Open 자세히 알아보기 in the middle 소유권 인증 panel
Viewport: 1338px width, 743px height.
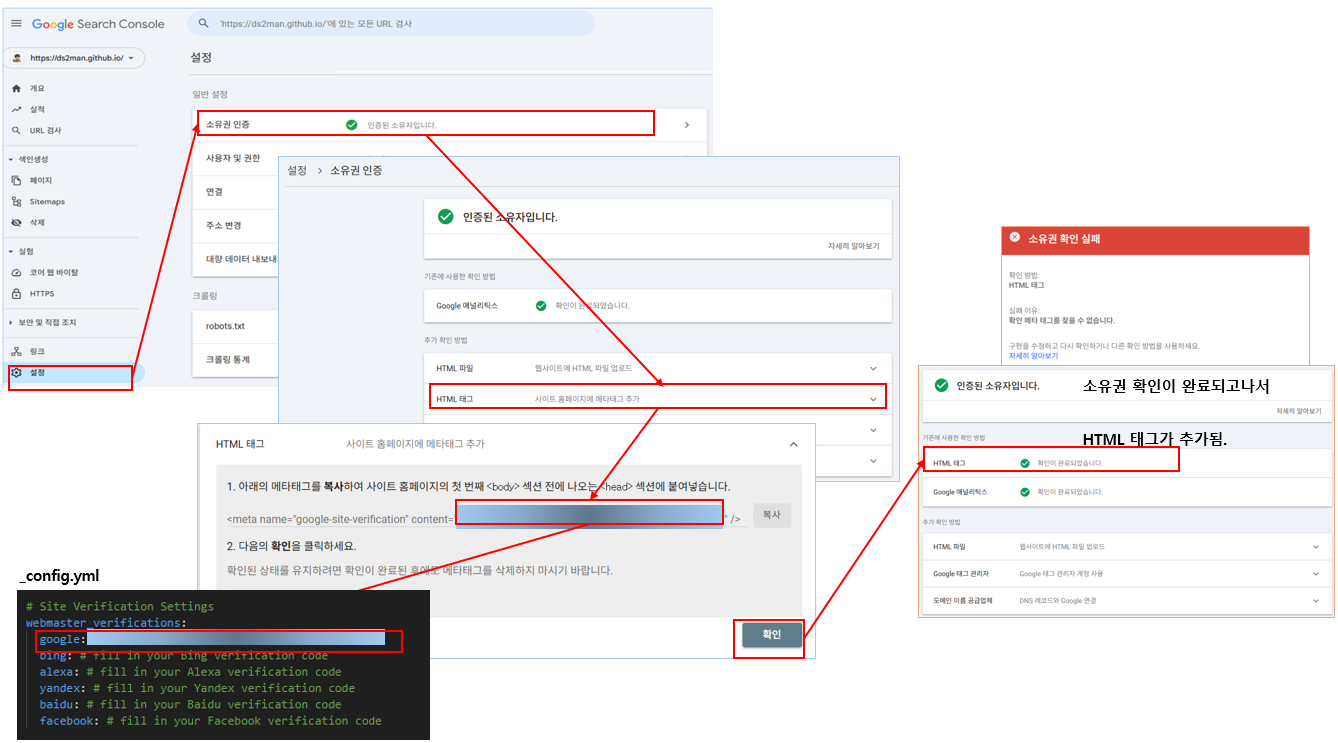click(853, 246)
